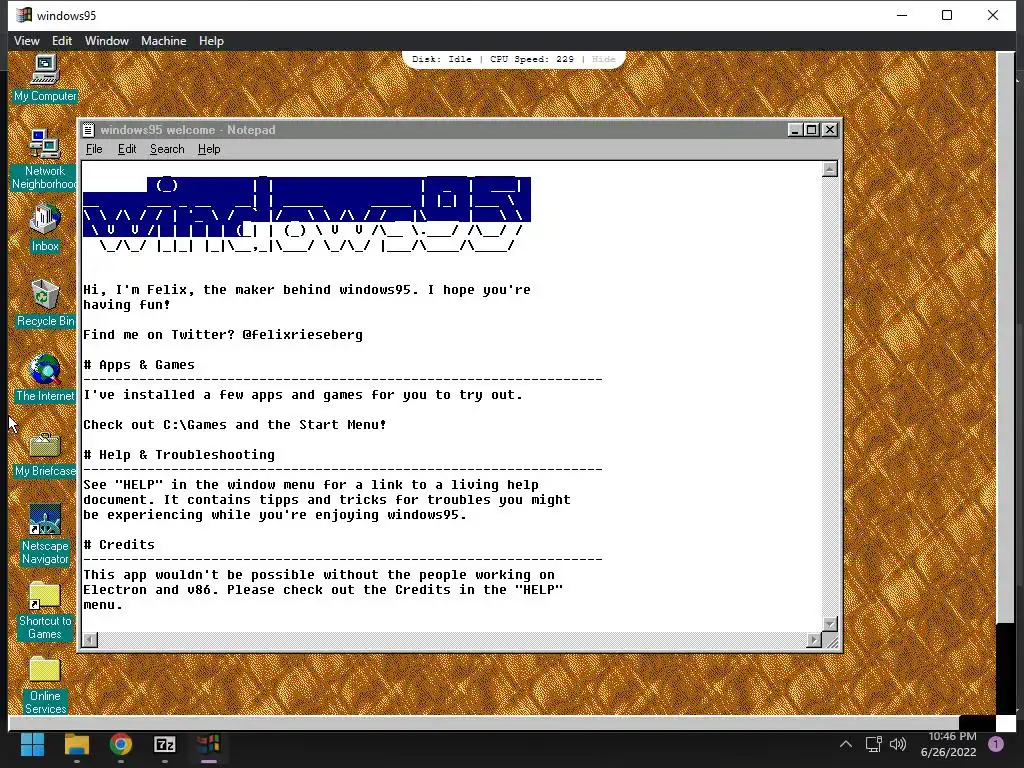Launch Chrome from the taskbar
The width and height of the screenshot is (1024, 768).
[121, 744]
